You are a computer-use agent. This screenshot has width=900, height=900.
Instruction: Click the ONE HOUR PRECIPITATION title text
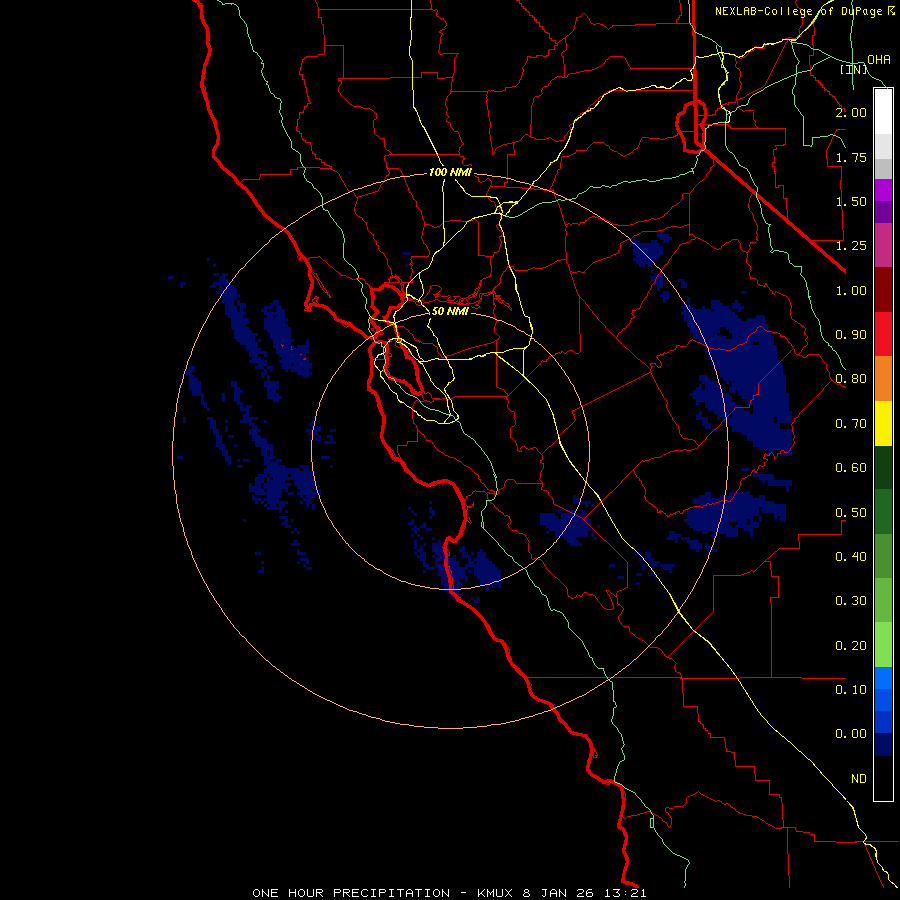[351, 893]
